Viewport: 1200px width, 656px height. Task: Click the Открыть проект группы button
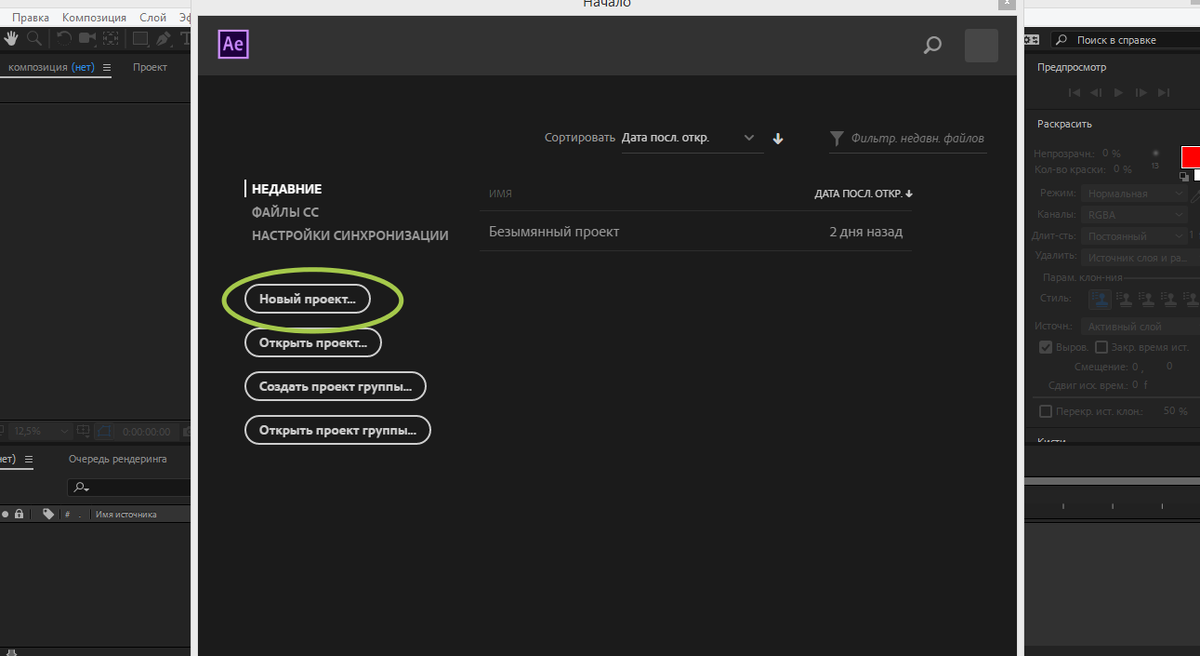pos(338,430)
